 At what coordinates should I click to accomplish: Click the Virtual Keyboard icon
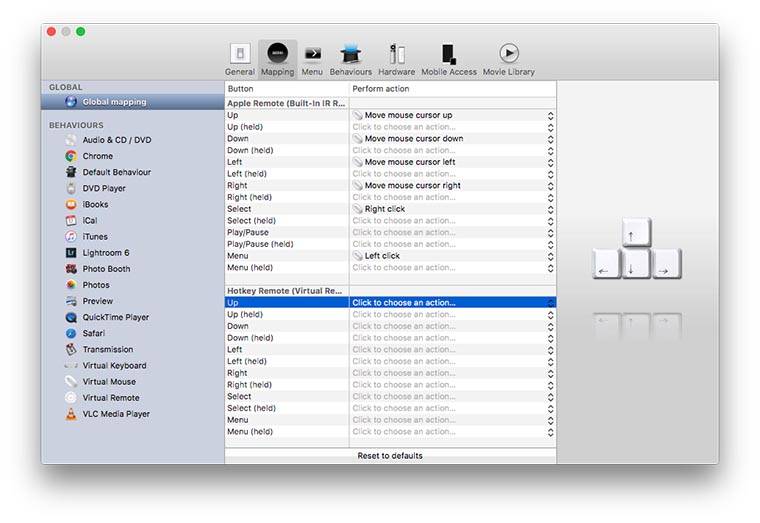pos(71,365)
